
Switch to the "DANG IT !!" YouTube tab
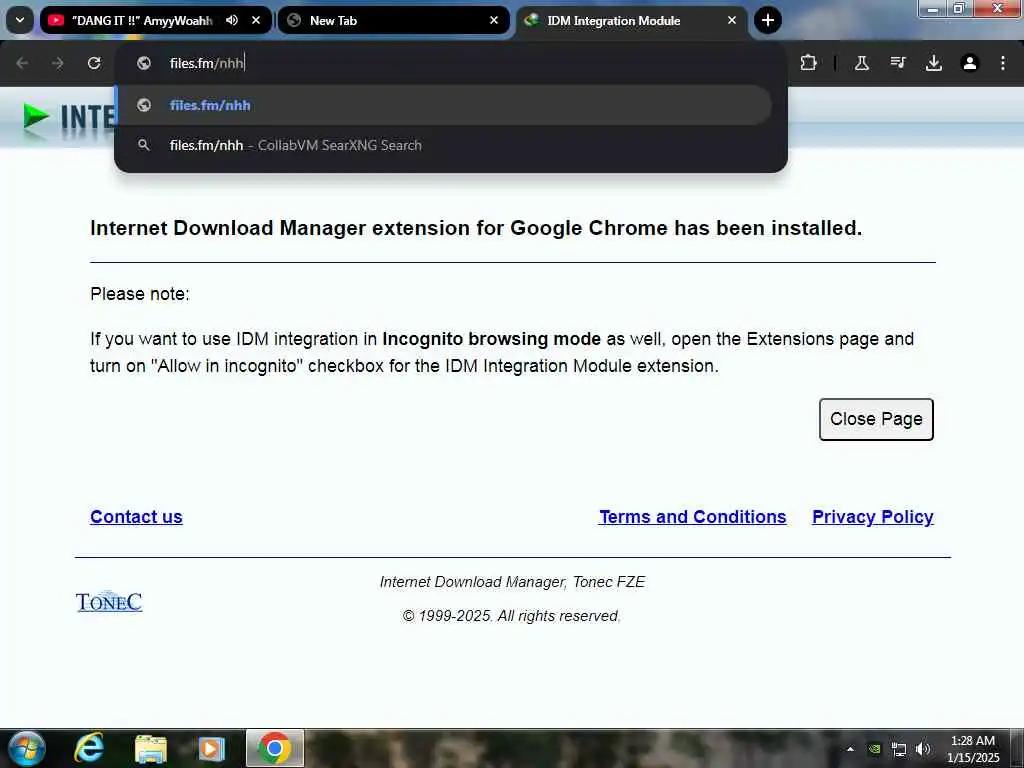click(x=156, y=20)
